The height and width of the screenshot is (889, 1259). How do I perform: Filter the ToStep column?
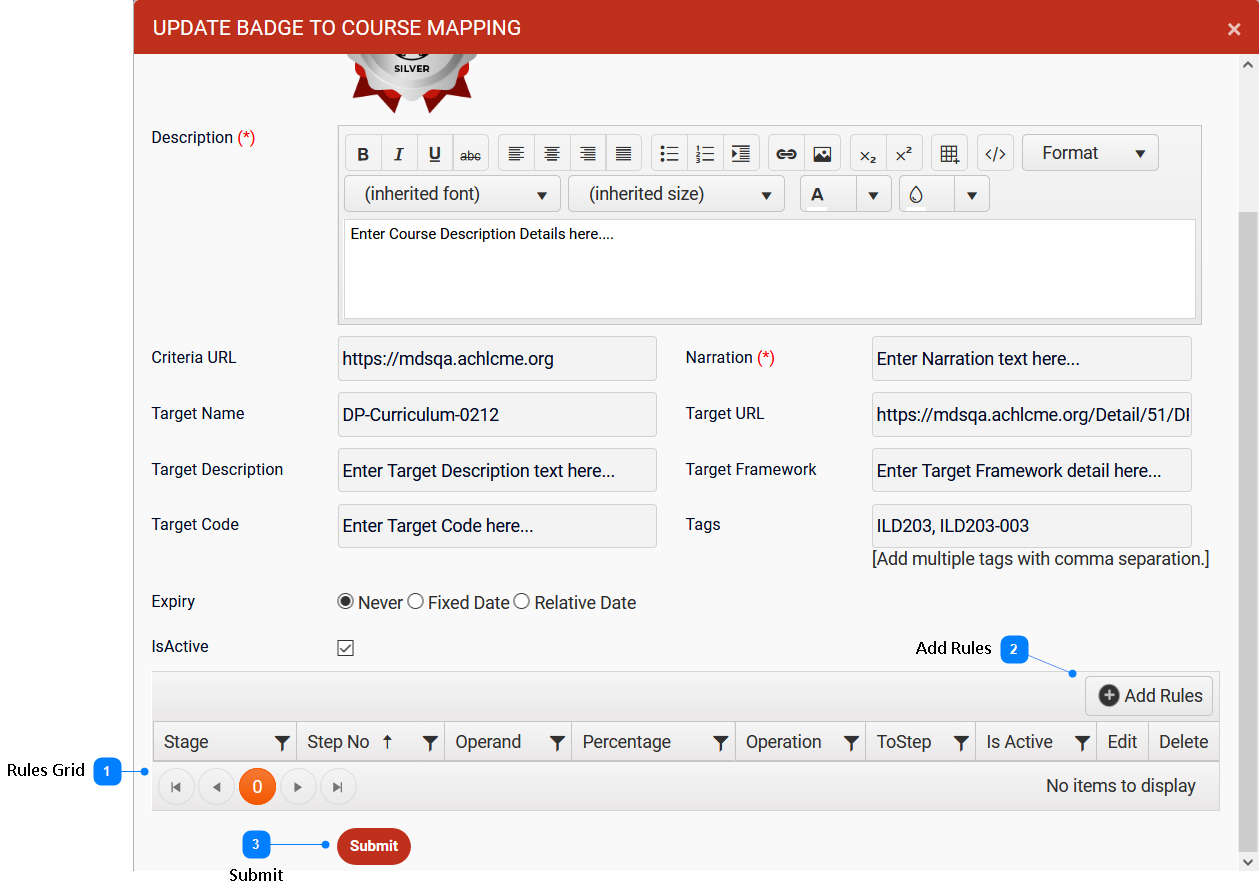(x=961, y=743)
